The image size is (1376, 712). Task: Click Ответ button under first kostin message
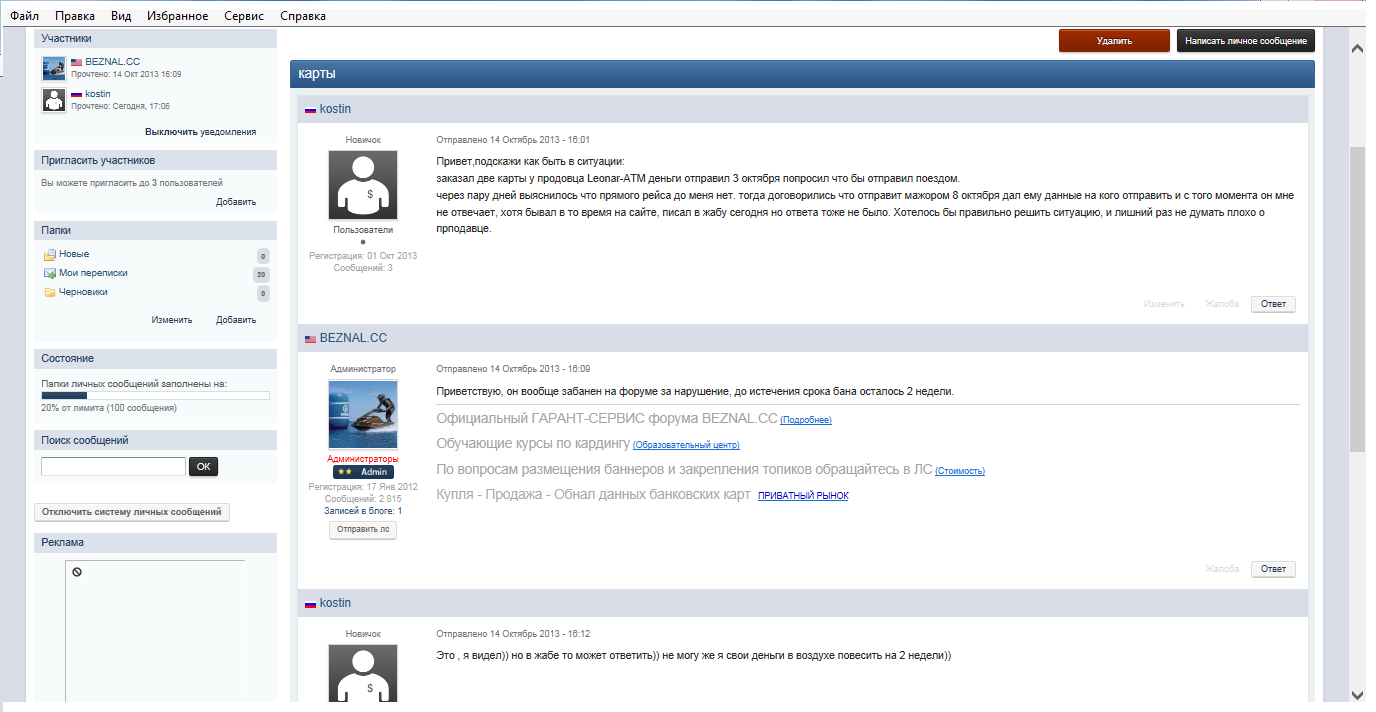click(x=1272, y=304)
